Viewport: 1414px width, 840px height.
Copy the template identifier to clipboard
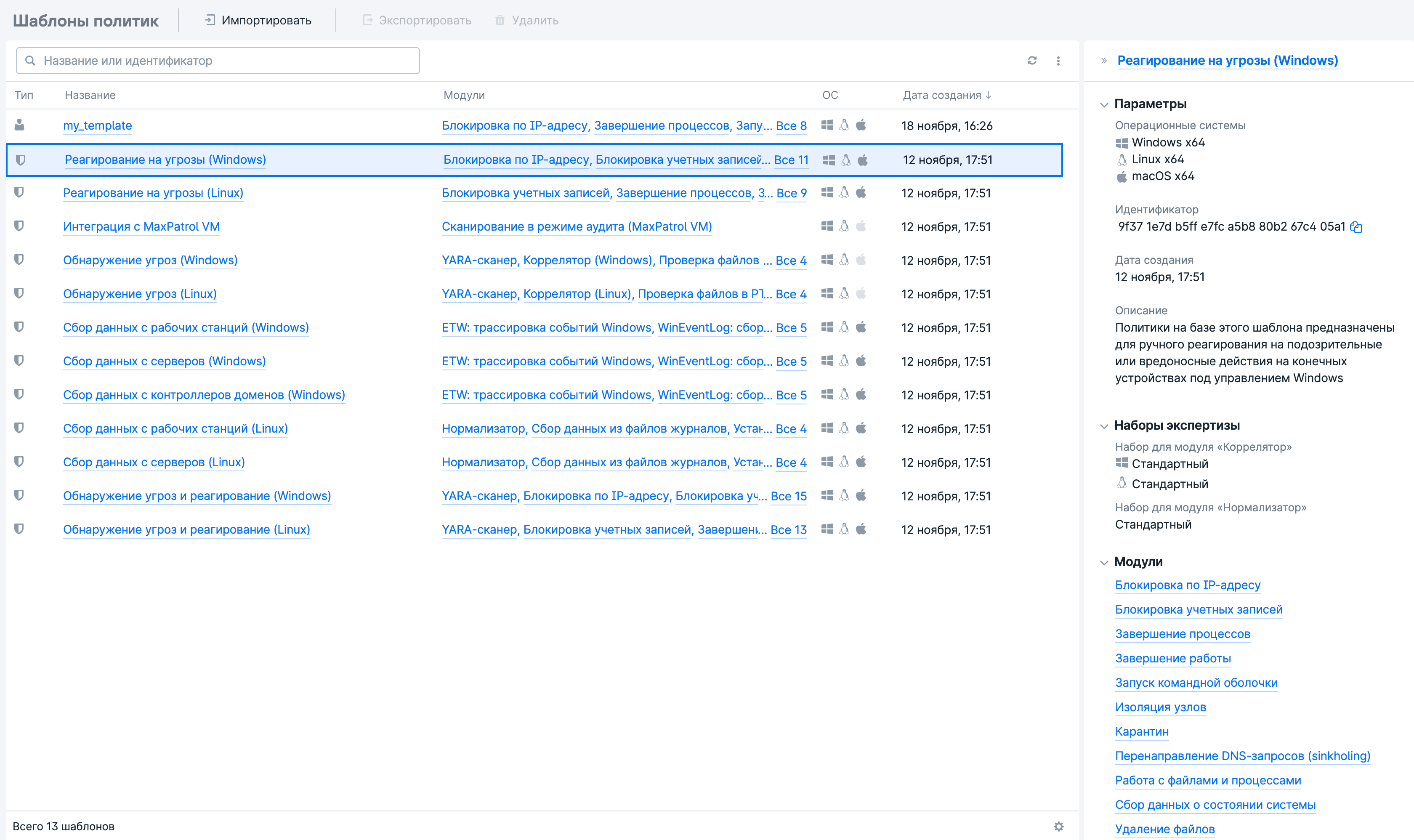click(x=1356, y=227)
